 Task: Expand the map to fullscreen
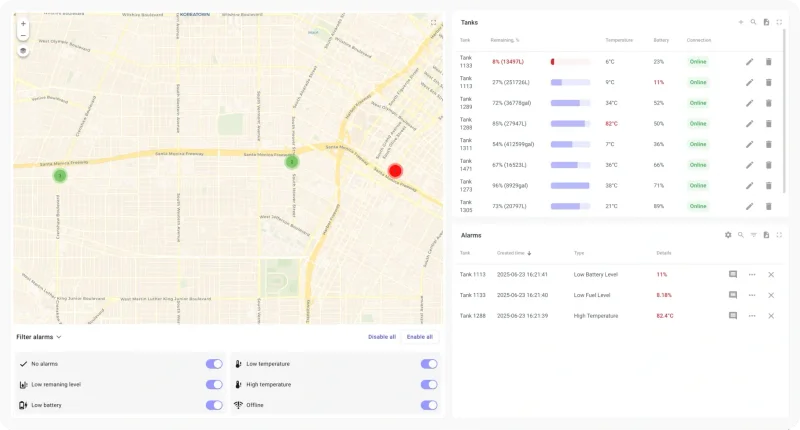(433, 22)
